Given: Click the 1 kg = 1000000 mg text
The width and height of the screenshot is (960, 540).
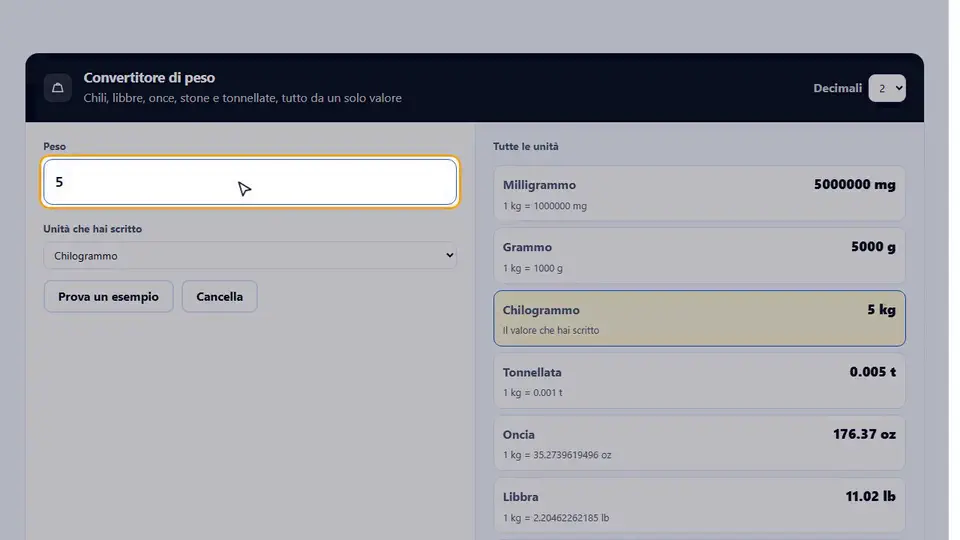Looking at the screenshot, I should click(x=545, y=206).
